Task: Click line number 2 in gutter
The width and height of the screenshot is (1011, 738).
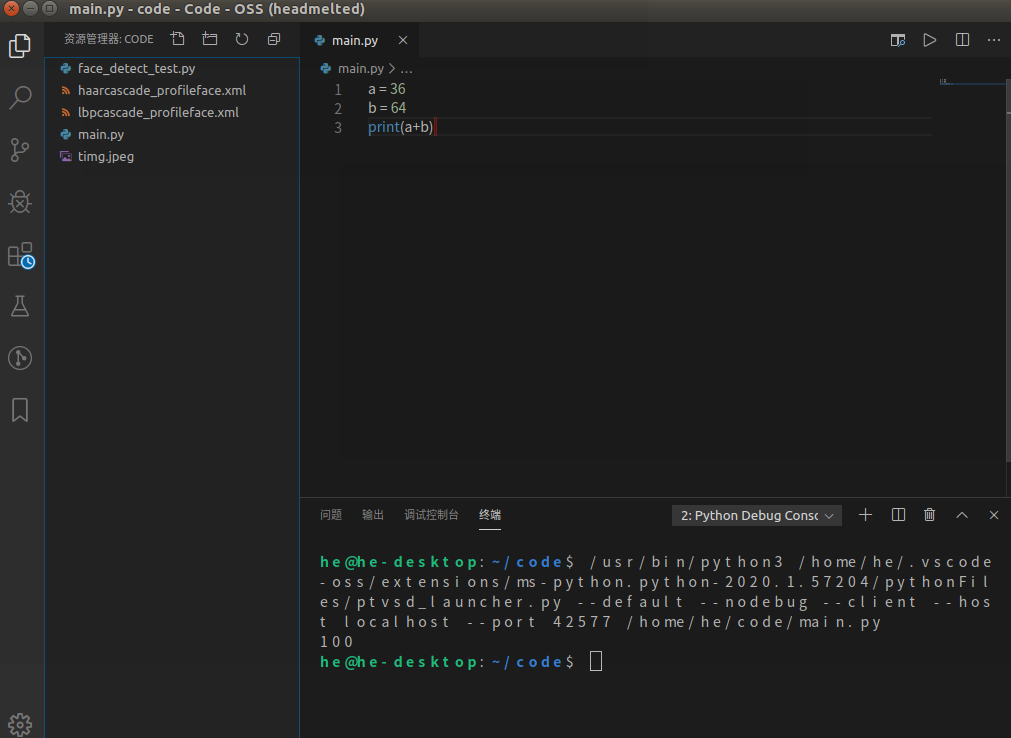Action: (x=338, y=108)
